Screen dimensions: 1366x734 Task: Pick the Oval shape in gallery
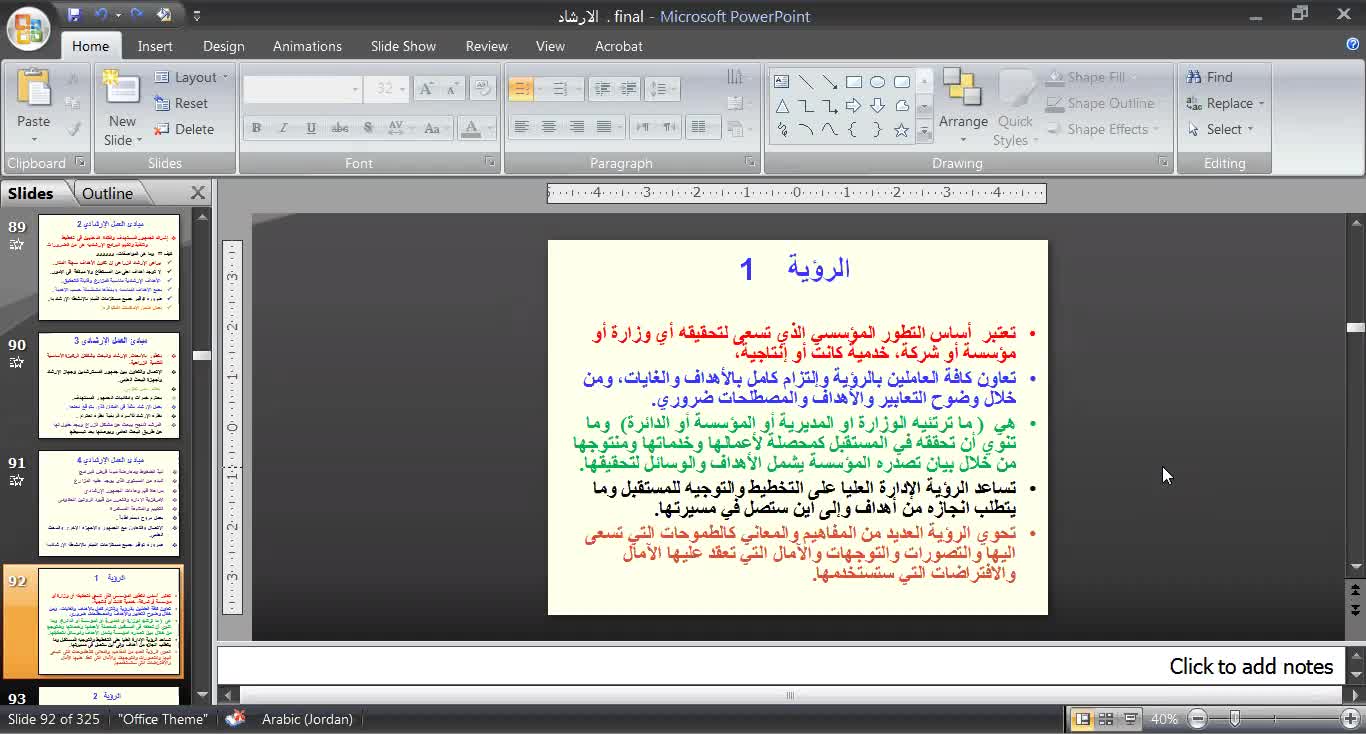(x=877, y=82)
